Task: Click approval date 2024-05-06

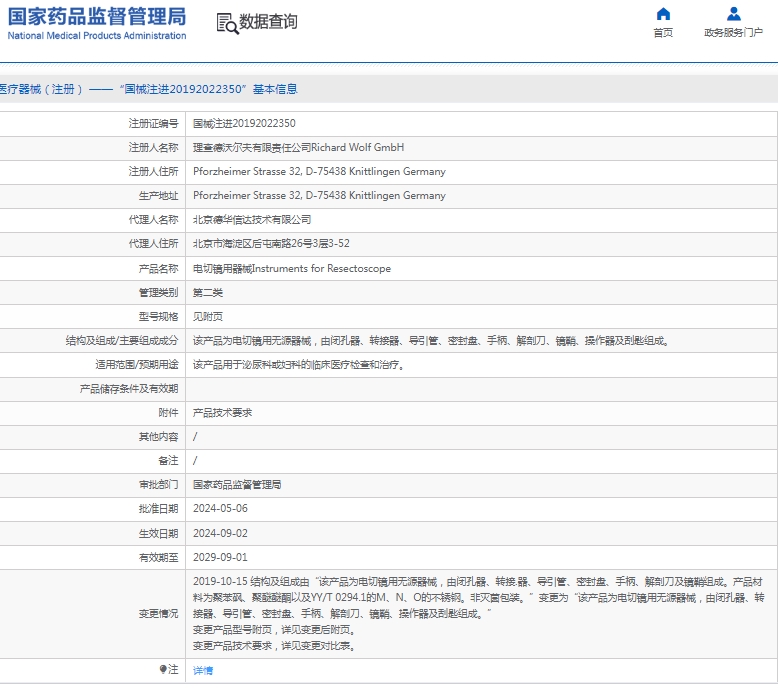Action: point(220,508)
